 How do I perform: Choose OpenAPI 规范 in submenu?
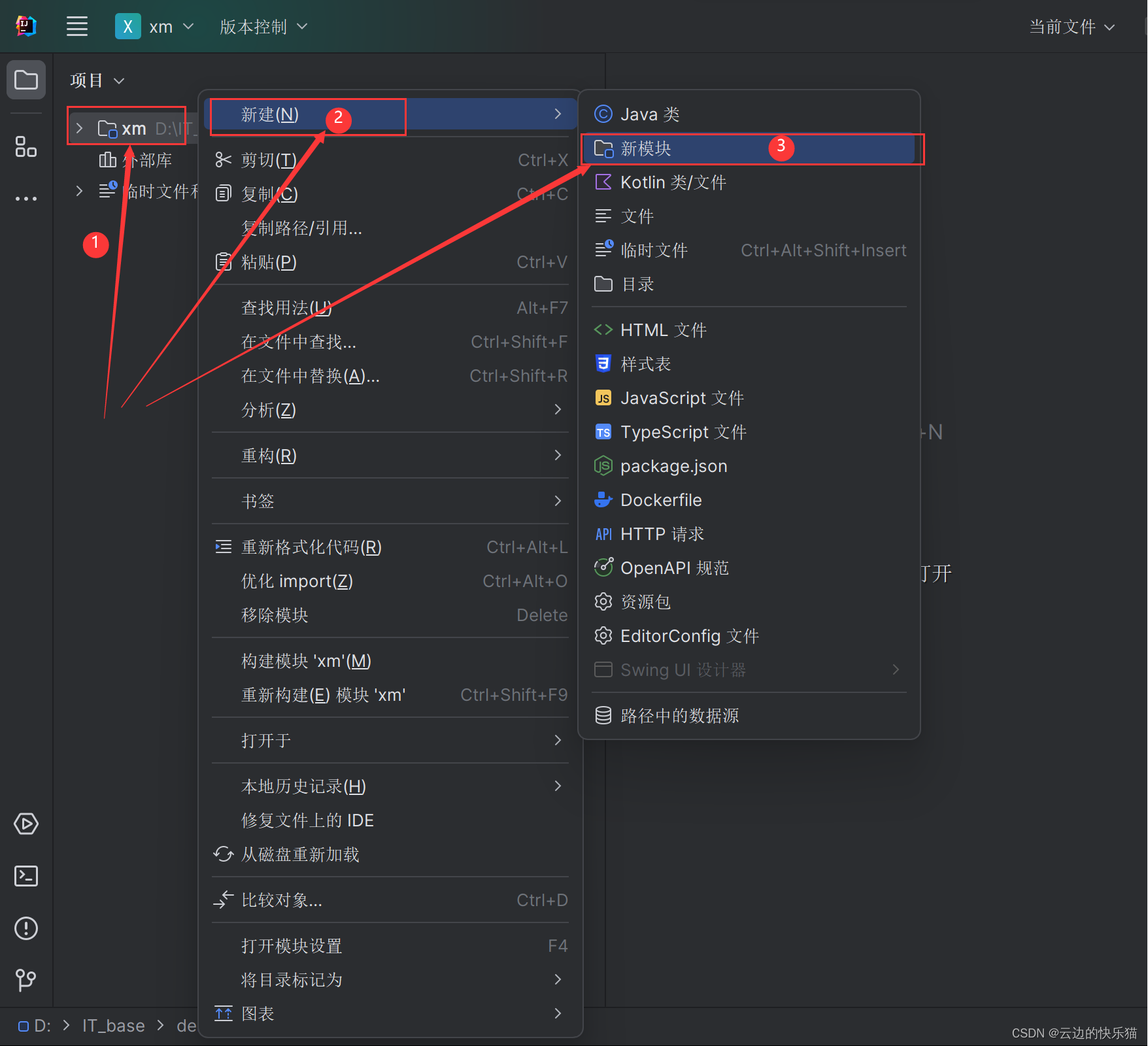[749, 567]
